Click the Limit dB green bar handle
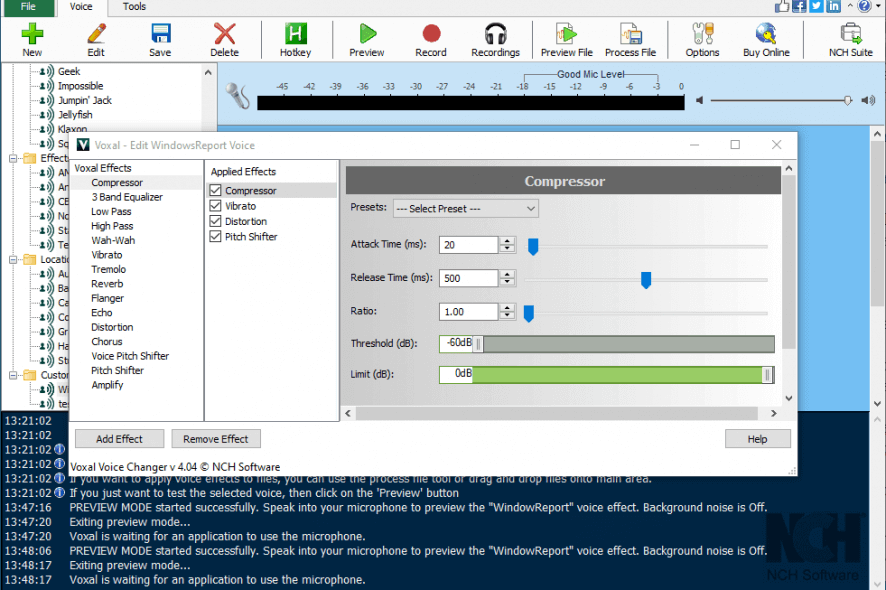The image size is (886, 590). (767, 375)
